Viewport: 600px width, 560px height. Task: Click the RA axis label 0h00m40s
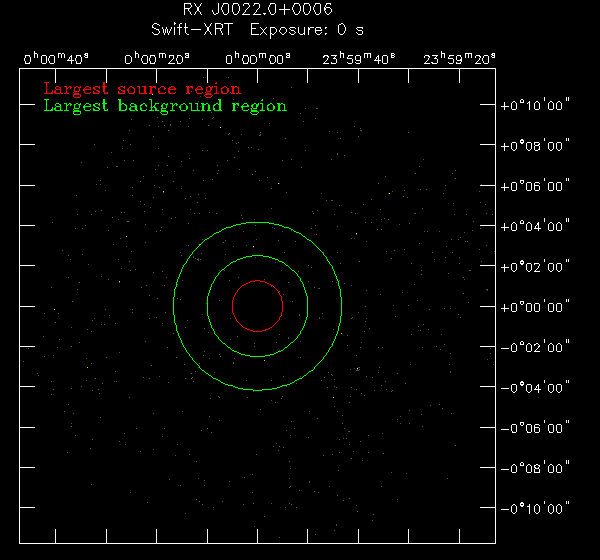[x=56, y=59]
